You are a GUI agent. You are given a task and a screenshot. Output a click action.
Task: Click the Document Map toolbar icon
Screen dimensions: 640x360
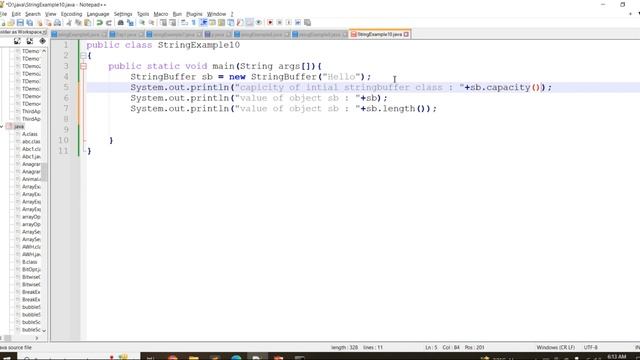(x=221, y=23)
